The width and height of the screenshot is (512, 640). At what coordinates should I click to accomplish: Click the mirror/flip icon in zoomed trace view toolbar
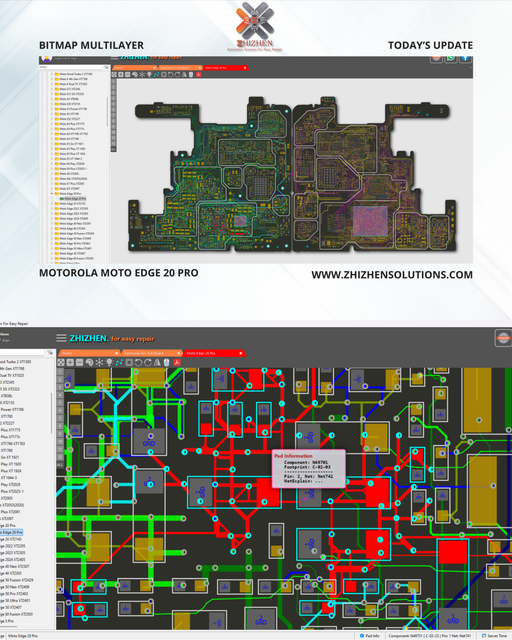click(157, 362)
